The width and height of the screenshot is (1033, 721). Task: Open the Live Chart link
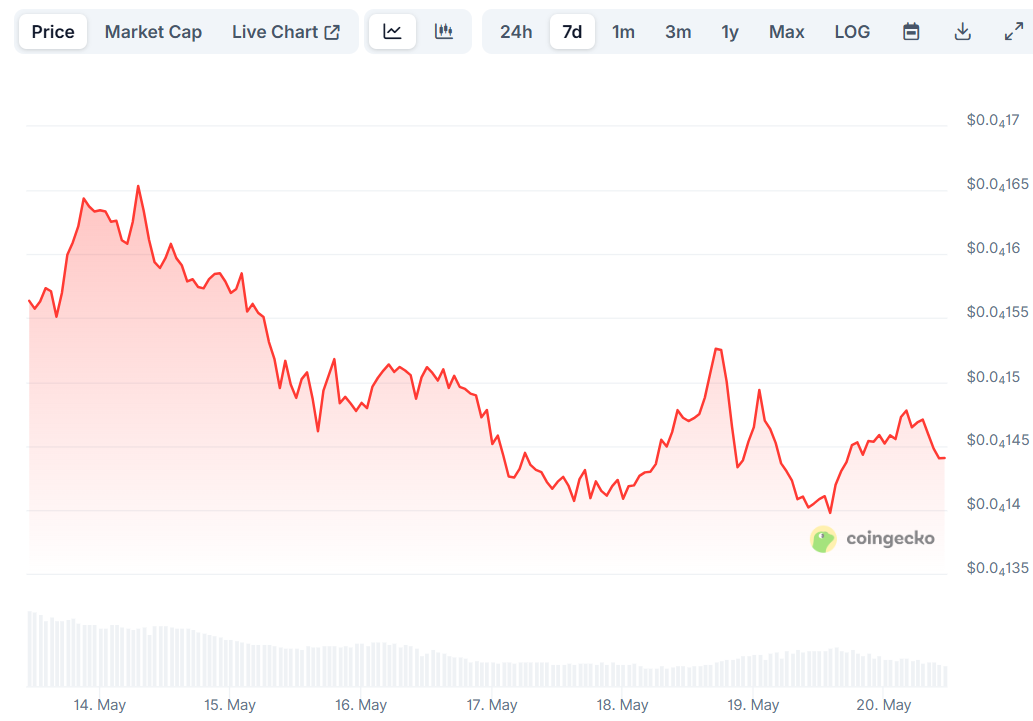pyautogui.click(x=285, y=32)
